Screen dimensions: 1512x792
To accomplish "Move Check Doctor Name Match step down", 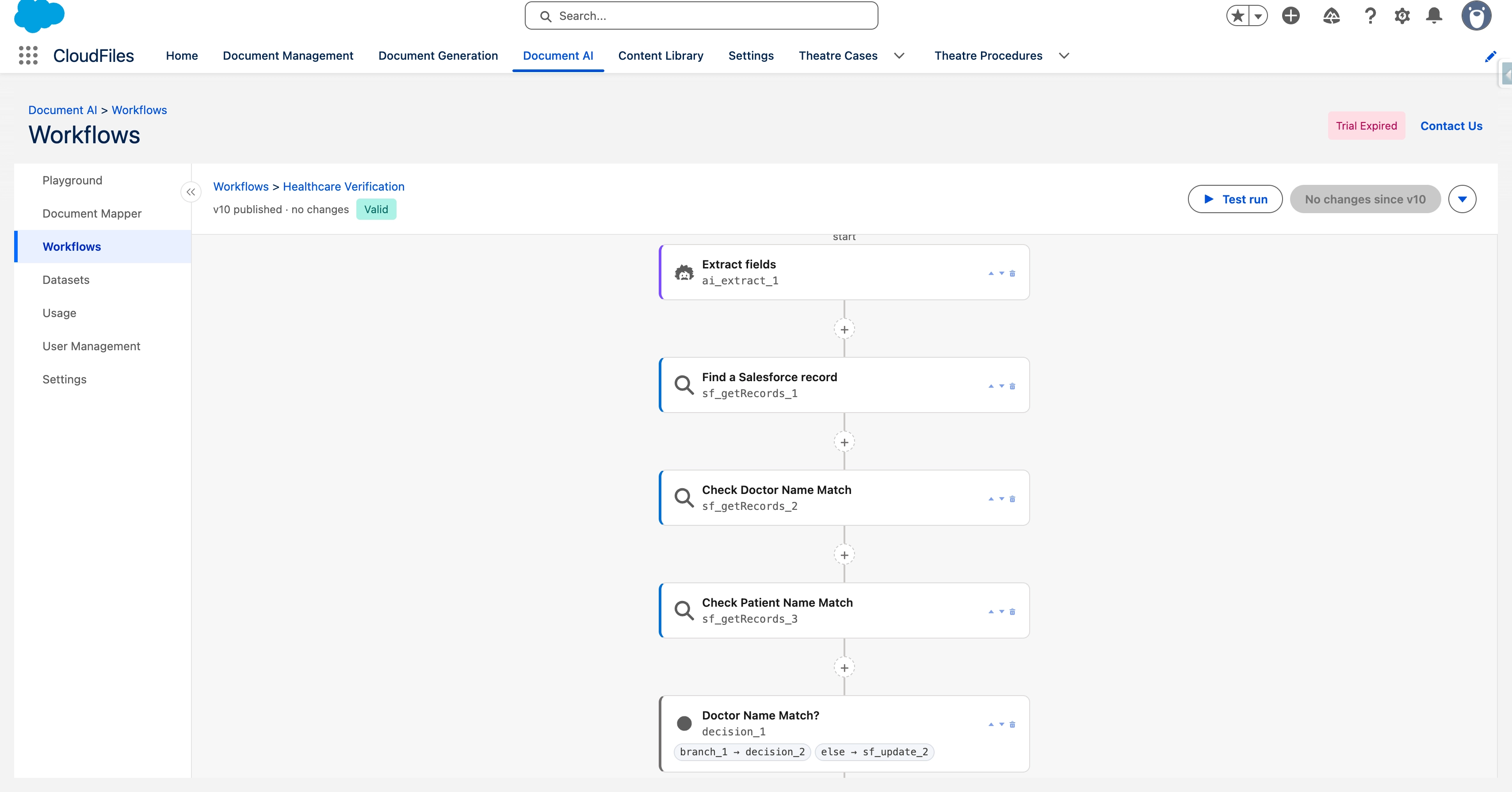I will click(x=1001, y=498).
